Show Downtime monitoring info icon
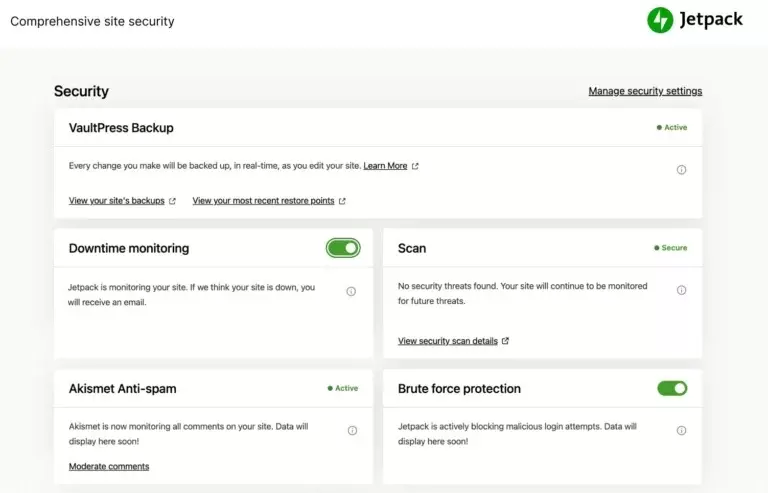 coord(351,291)
